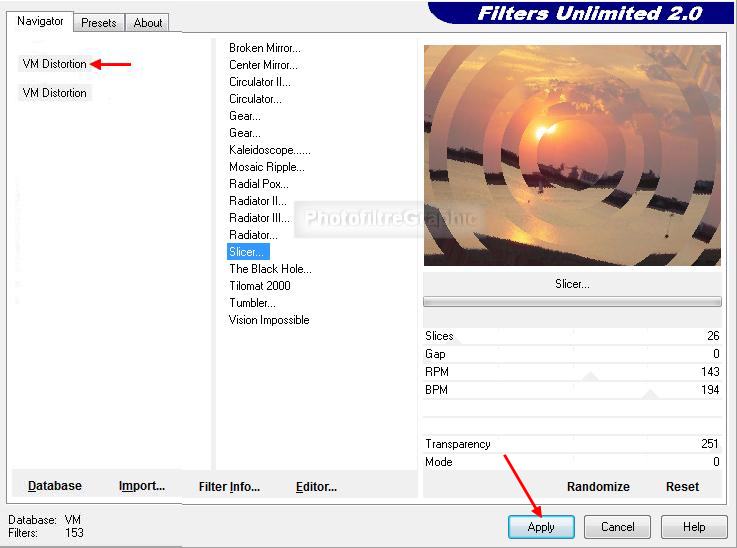Open the About tab
The image size is (737, 548).
pyautogui.click(x=148, y=22)
